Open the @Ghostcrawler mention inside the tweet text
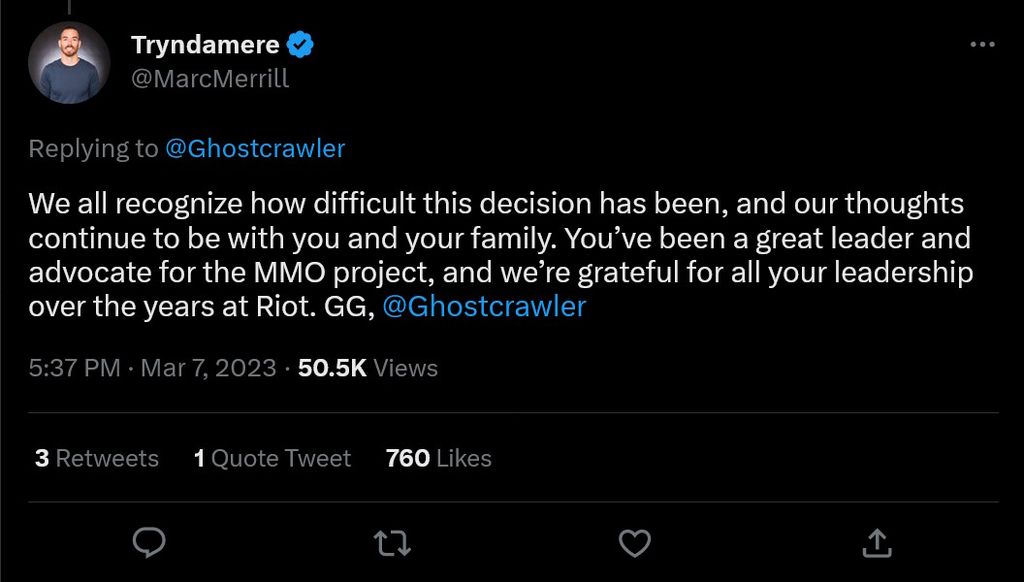This screenshot has height=582, width=1024. coord(486,306)
